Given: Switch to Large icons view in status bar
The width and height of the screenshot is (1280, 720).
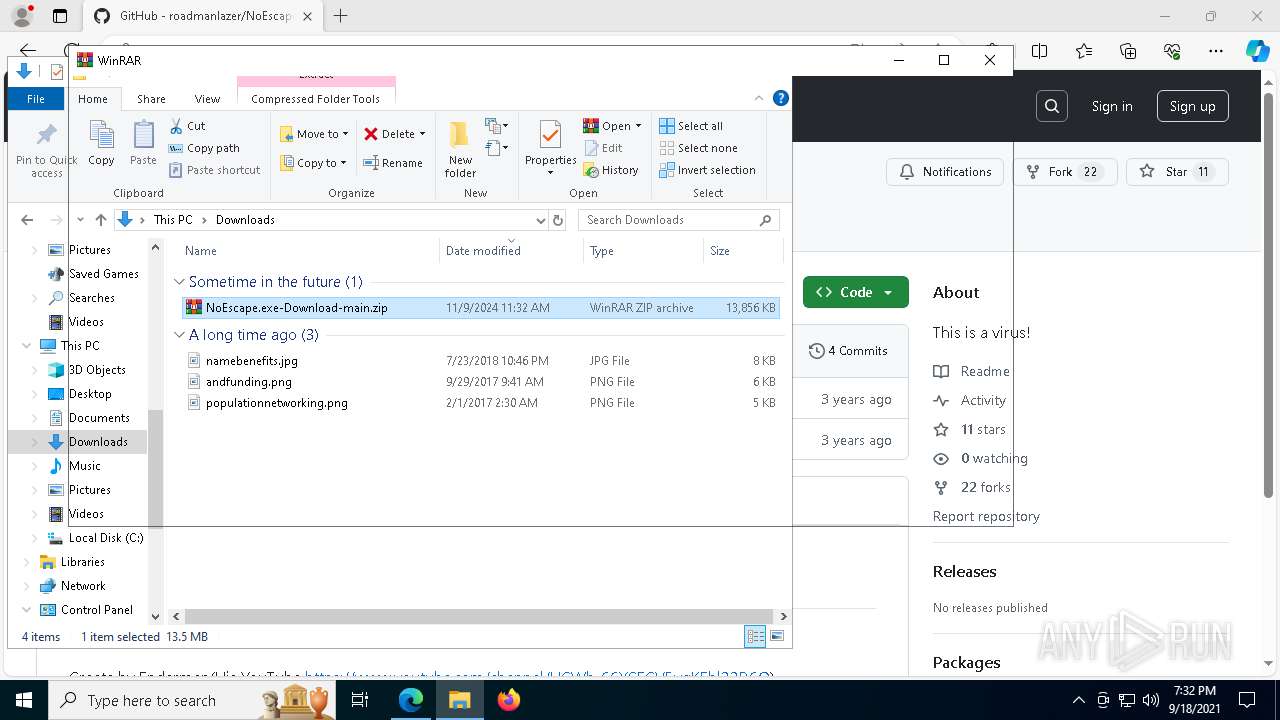Looking at the screenshot, I should point(776,636).
